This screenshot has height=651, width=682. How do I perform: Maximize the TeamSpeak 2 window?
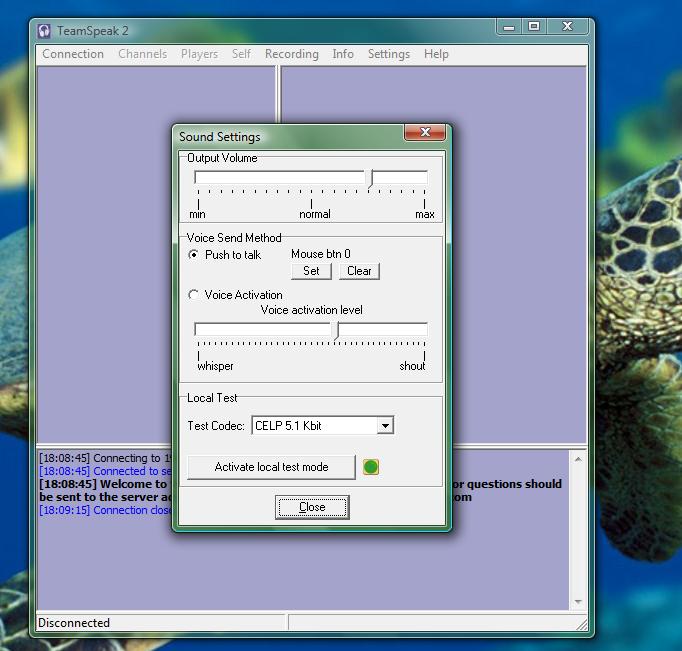534,27
